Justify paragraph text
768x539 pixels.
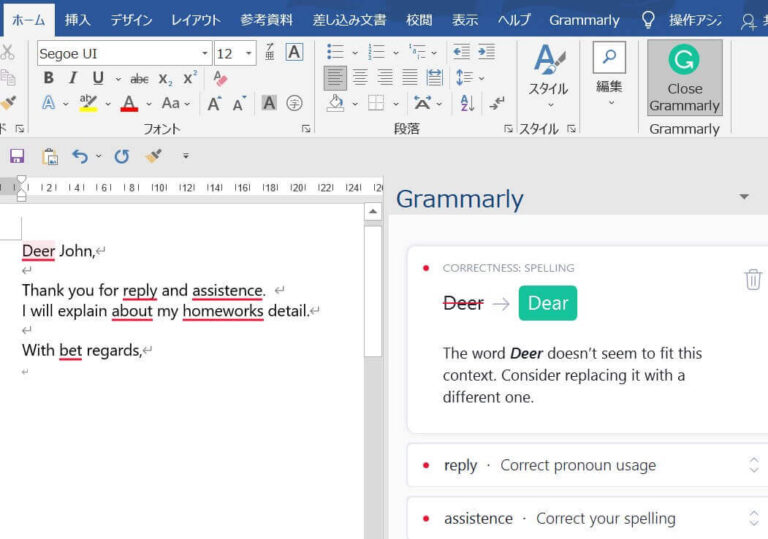[x=410, y=77]
